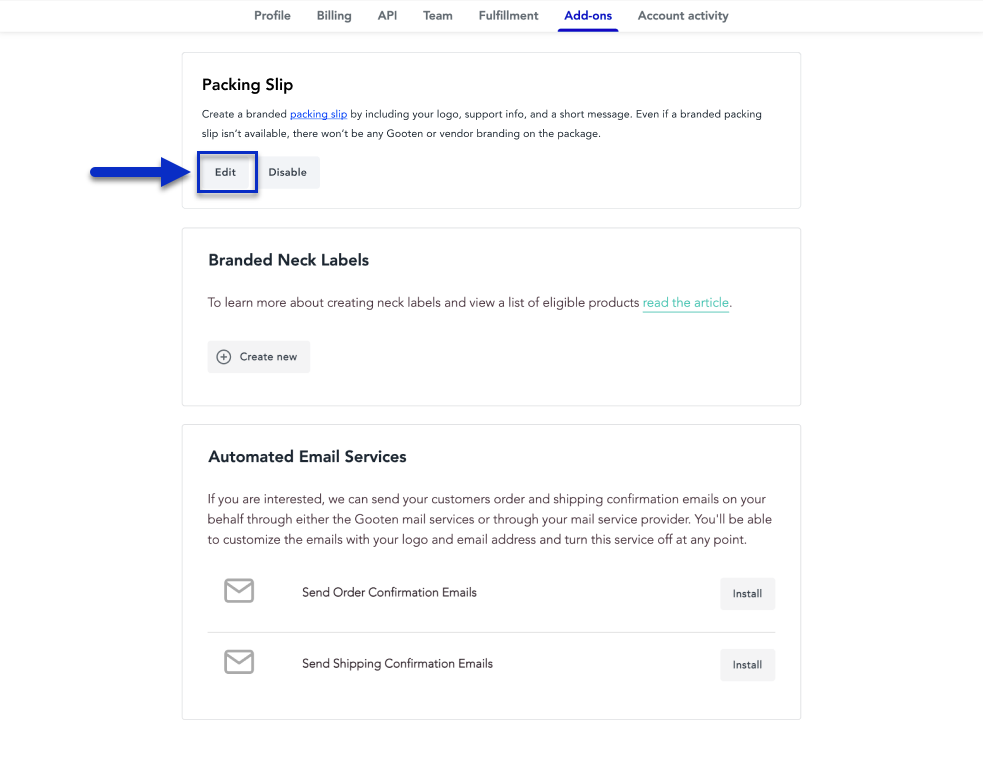983x782 pixels.
Task: Click the Send Order Confirmation Emails label
Action: click(389, 593)
